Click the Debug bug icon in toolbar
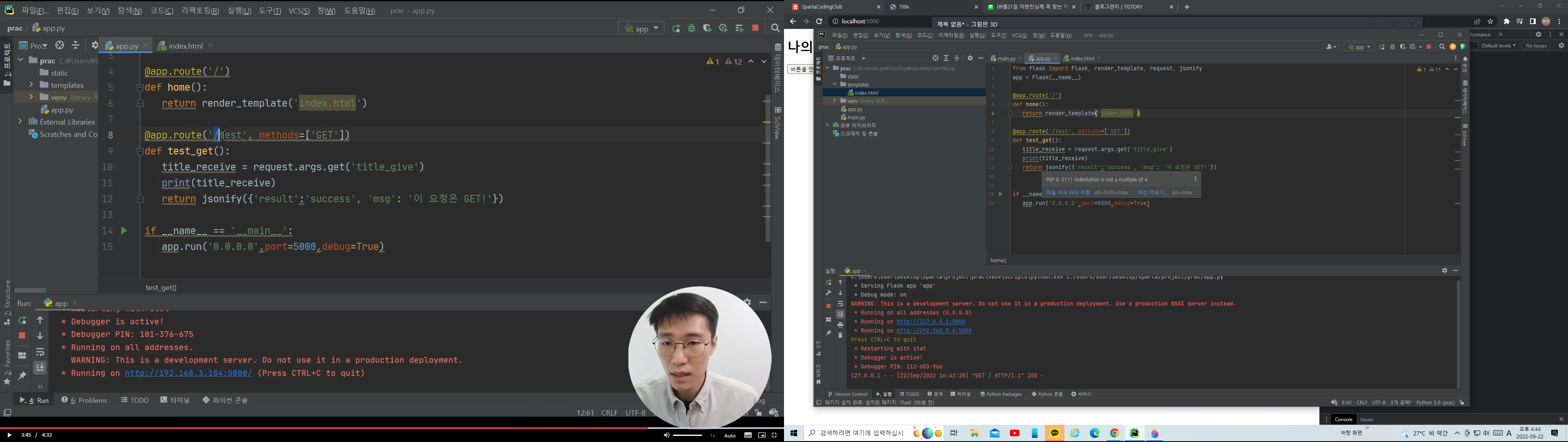 (692, 29)
